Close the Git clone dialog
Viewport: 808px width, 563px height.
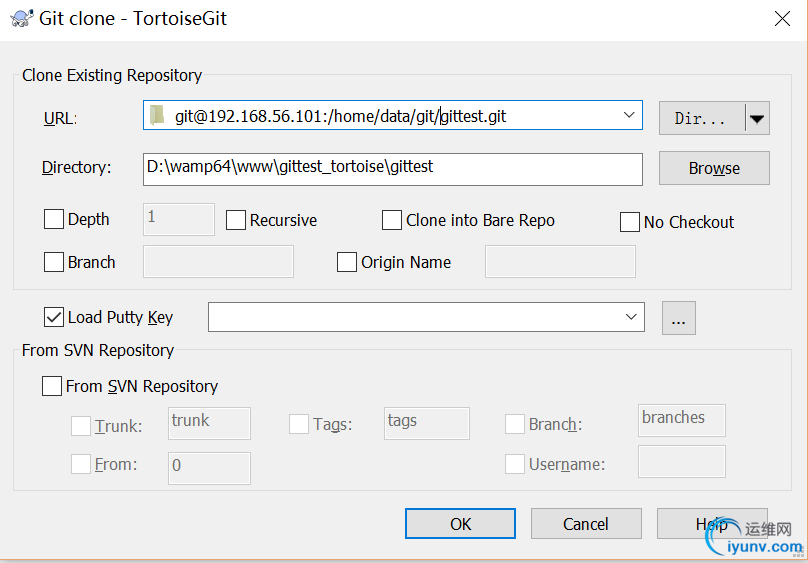point(782,19)
